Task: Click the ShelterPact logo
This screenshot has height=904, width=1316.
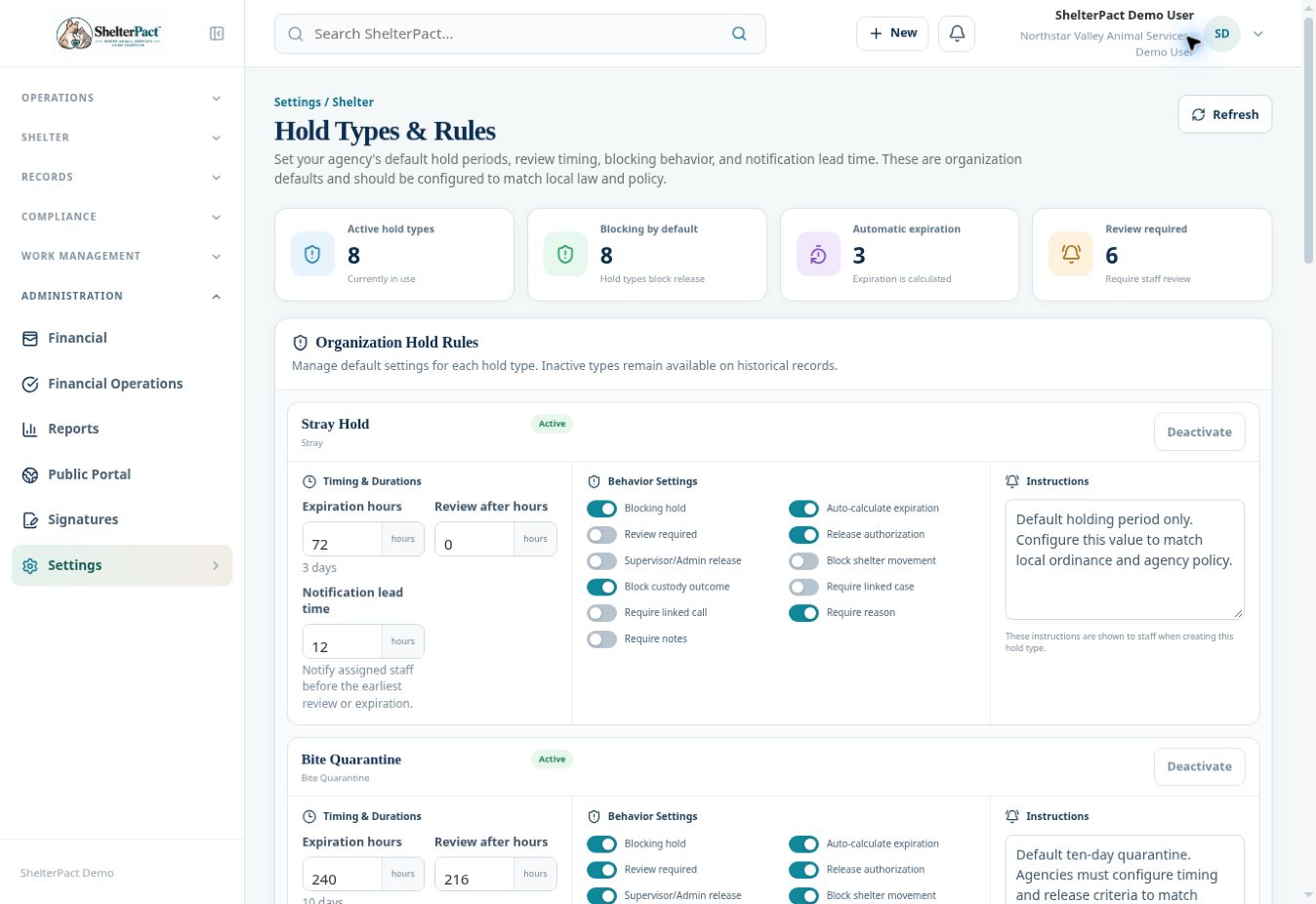Action: click(x=108, y=33)
